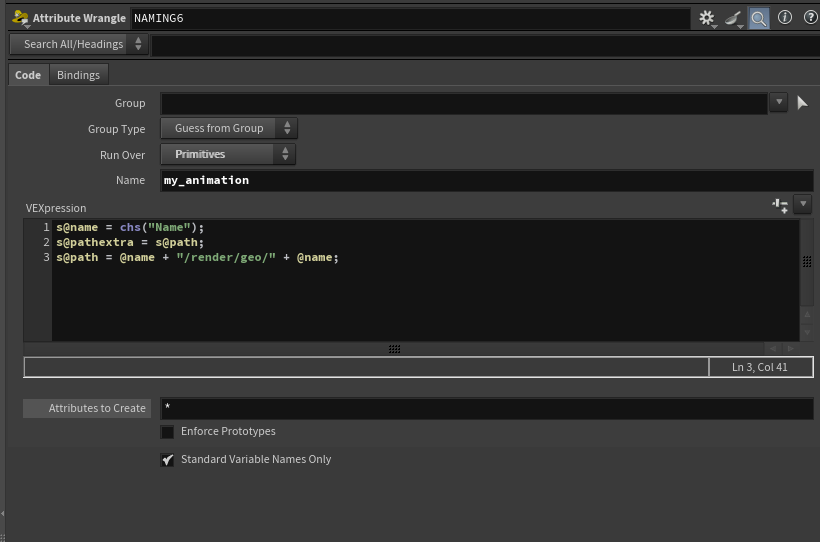Click the parameter spreadsheet brush icon
The width and height of the screenshot is (820, 542).
(733, 18)
